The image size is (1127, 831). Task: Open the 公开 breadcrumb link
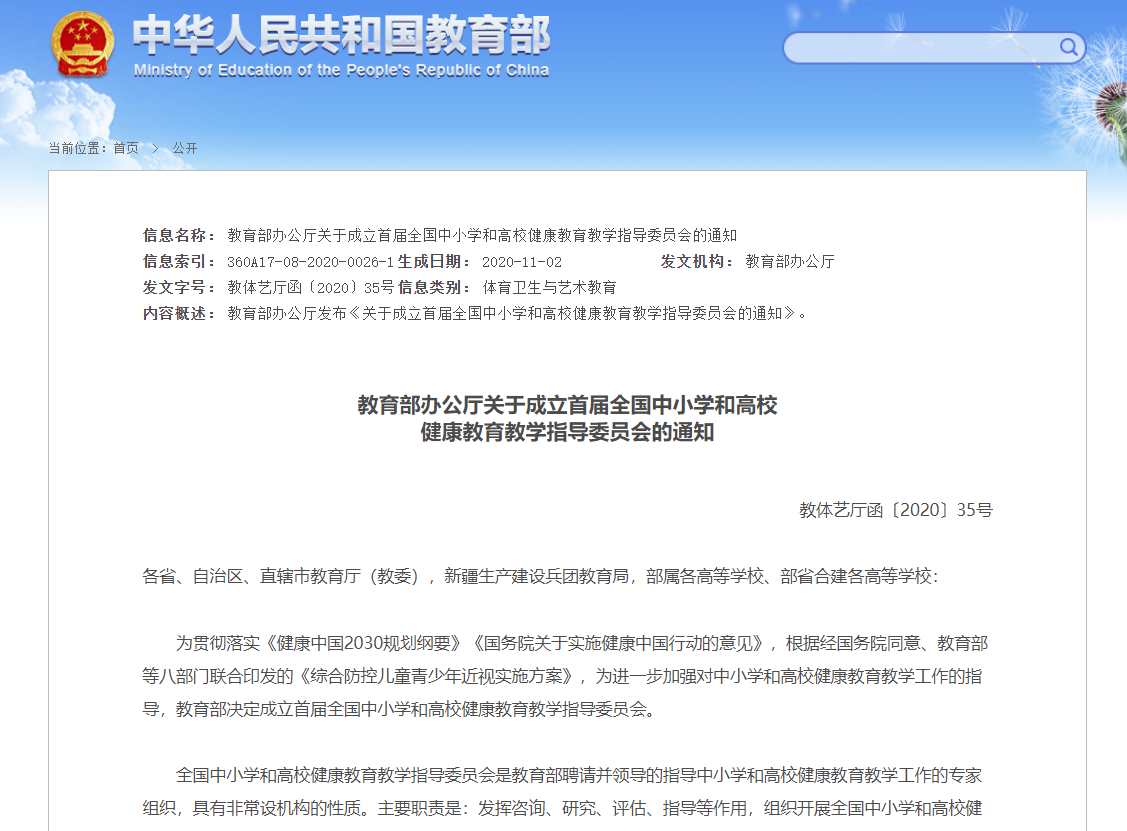186,148
